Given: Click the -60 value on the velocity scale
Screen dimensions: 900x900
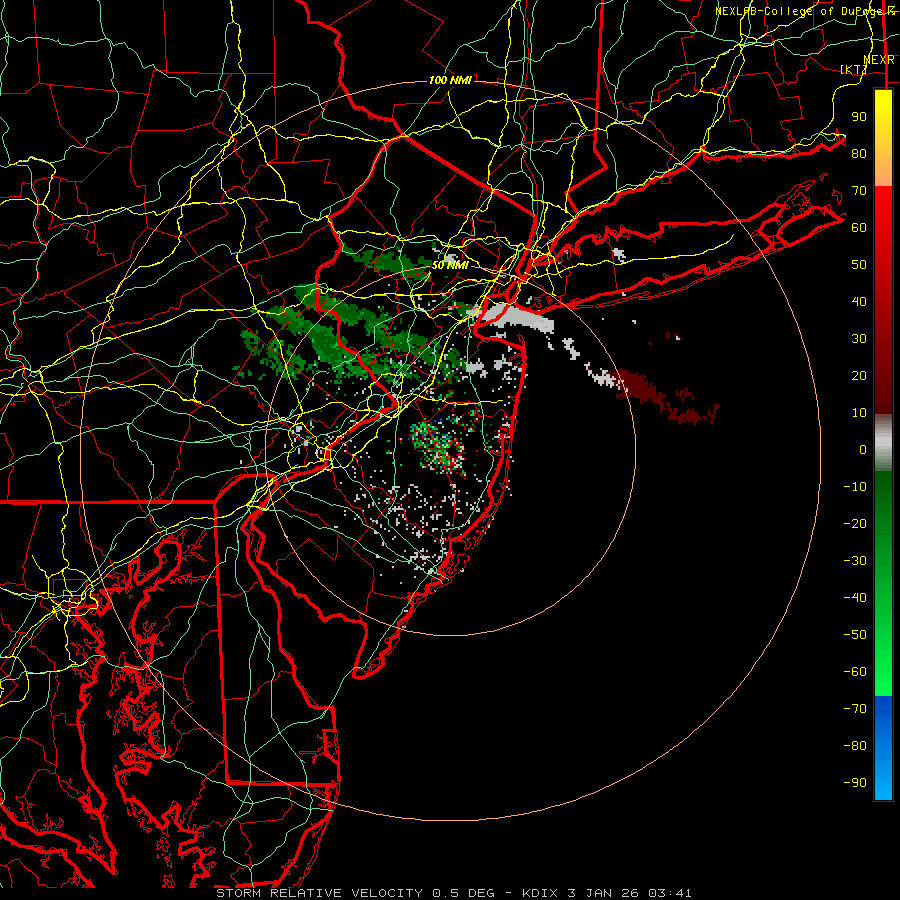Looking at the screenshot, I should click(855, 672).
